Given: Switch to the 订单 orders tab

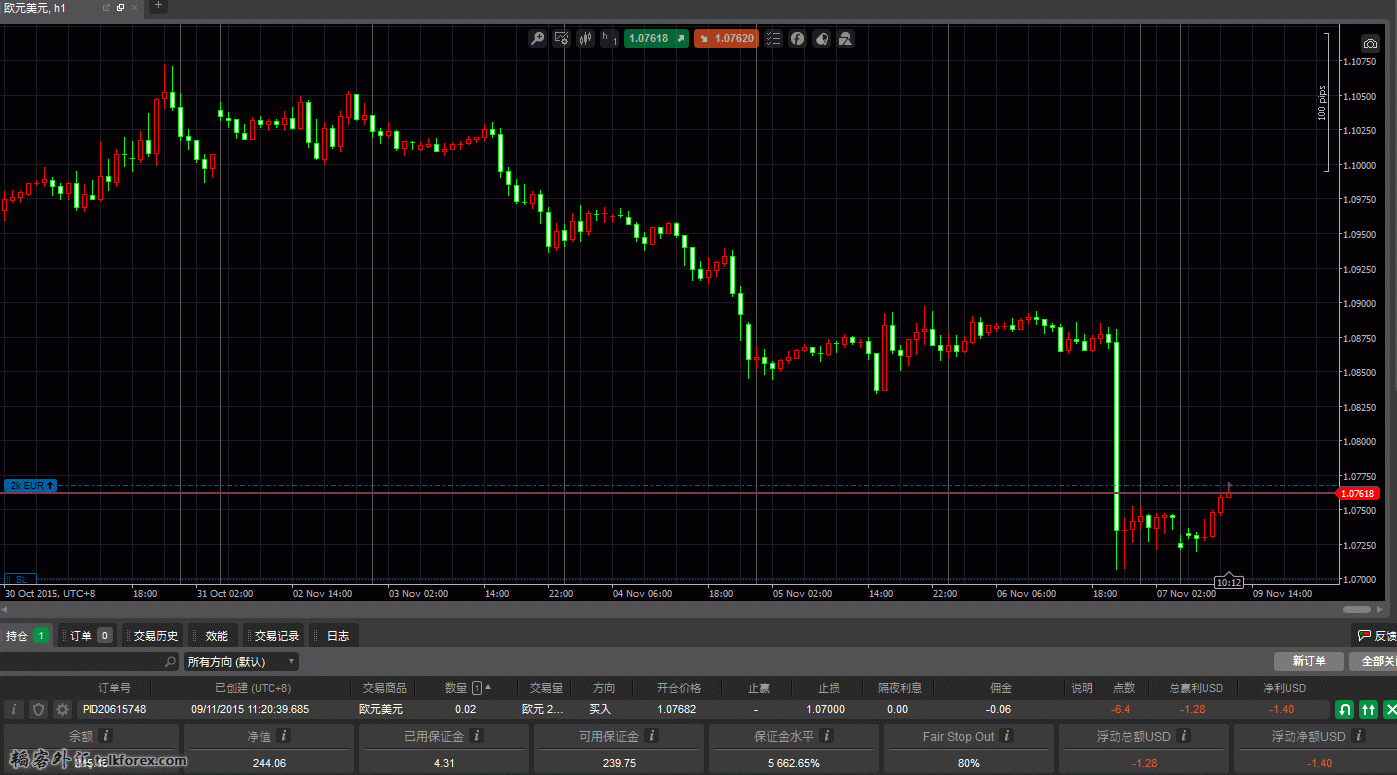Looking at the screenshot, I should coord(89,635).
